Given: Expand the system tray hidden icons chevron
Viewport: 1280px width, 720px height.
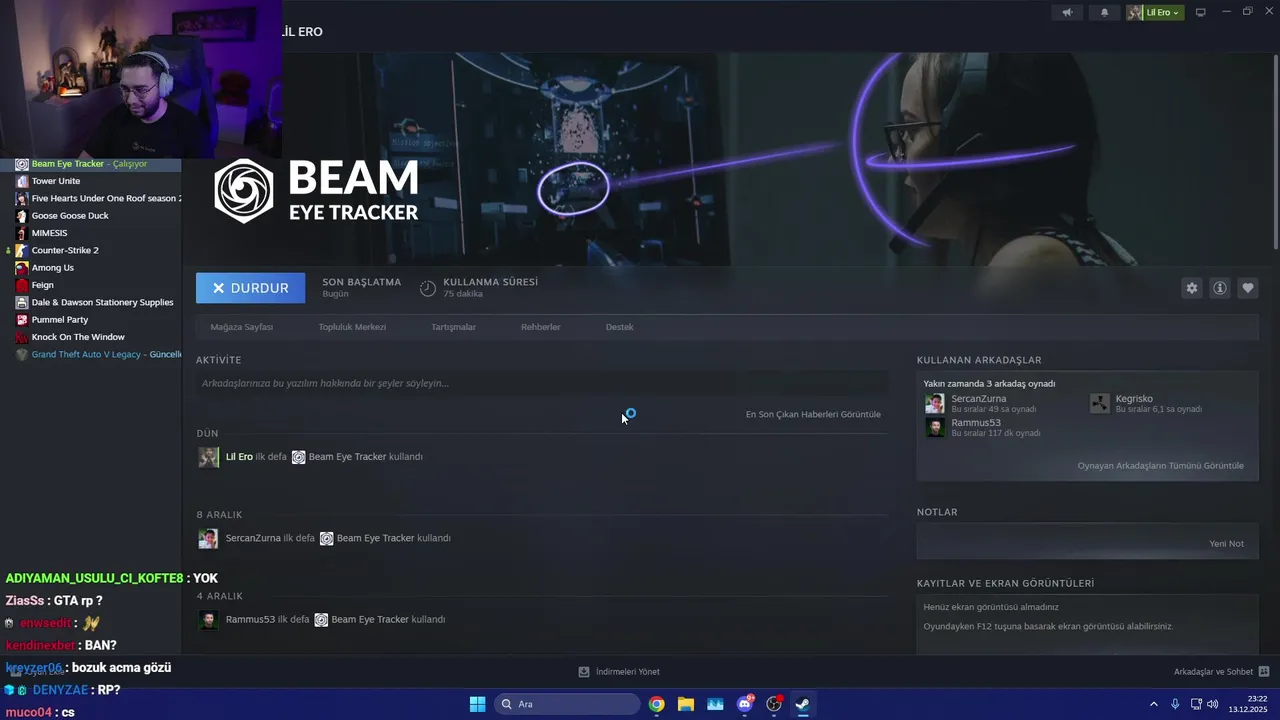Looking at the screenshot, I should click(x=1153, y=704).
